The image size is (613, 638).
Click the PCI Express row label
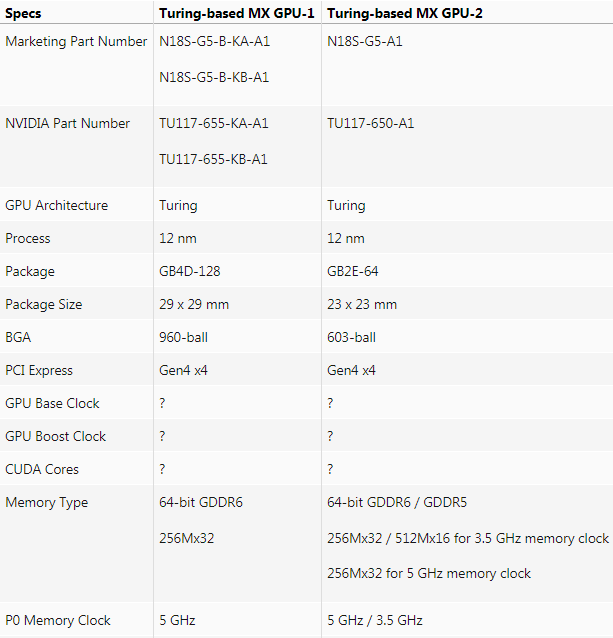[x=39, y=371]
